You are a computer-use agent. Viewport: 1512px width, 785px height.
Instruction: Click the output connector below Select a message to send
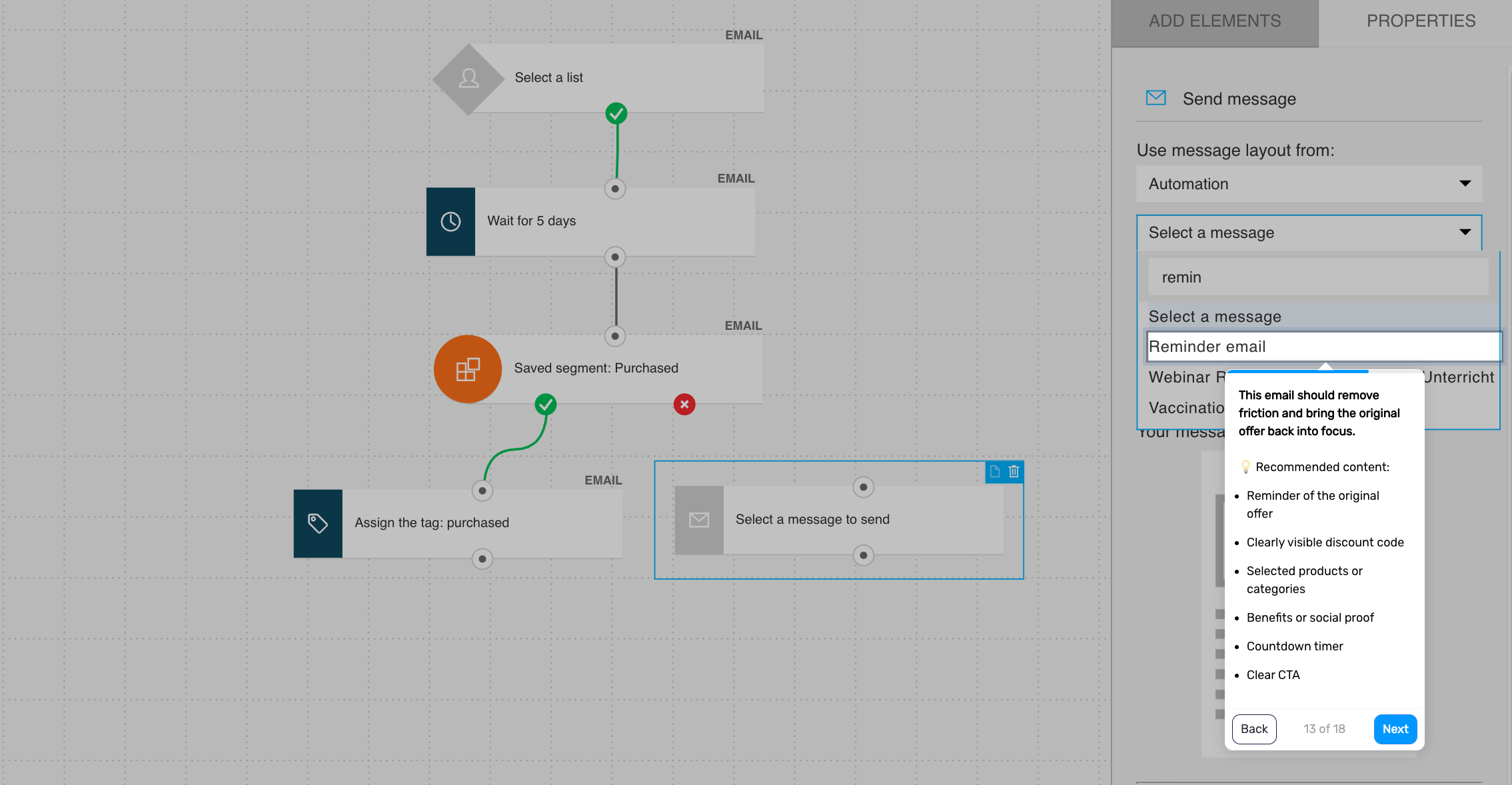coord(864,555)
